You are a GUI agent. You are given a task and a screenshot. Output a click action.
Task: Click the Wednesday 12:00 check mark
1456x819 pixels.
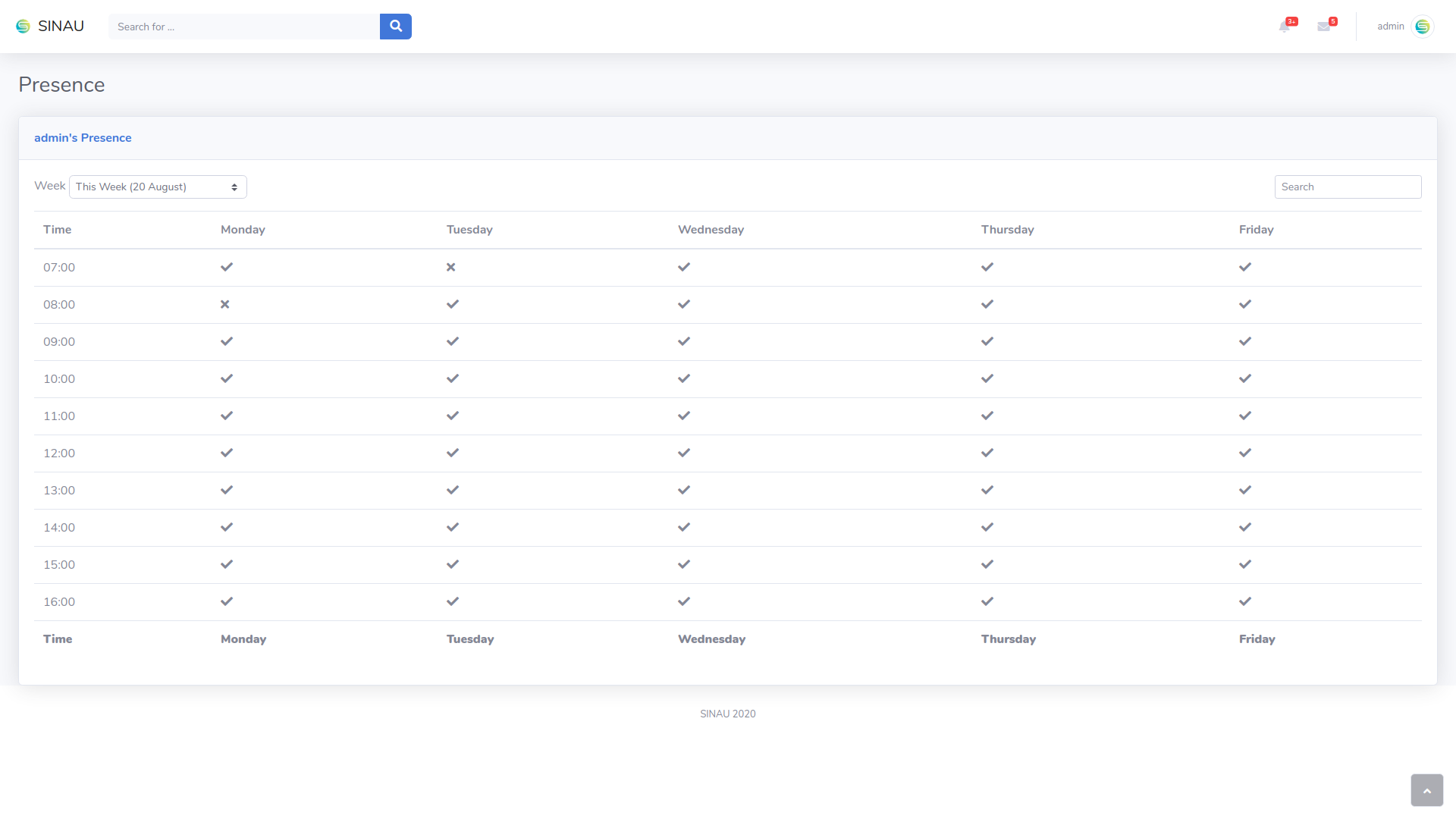tap(684, 453)
